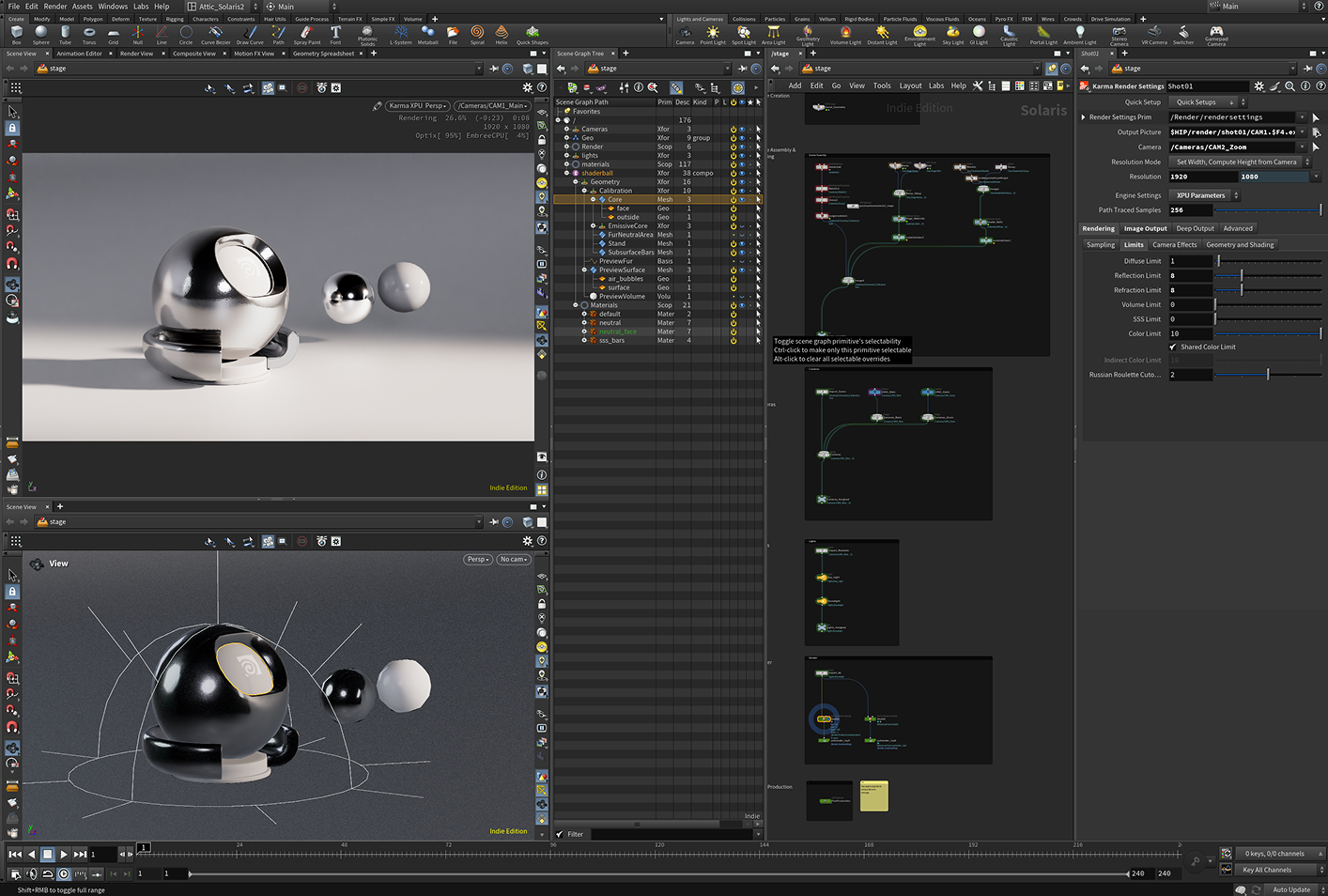Toggle the activation switch on the Core mesh
The height and width of the screenshot is (896, 1328).
click(733, 199)
